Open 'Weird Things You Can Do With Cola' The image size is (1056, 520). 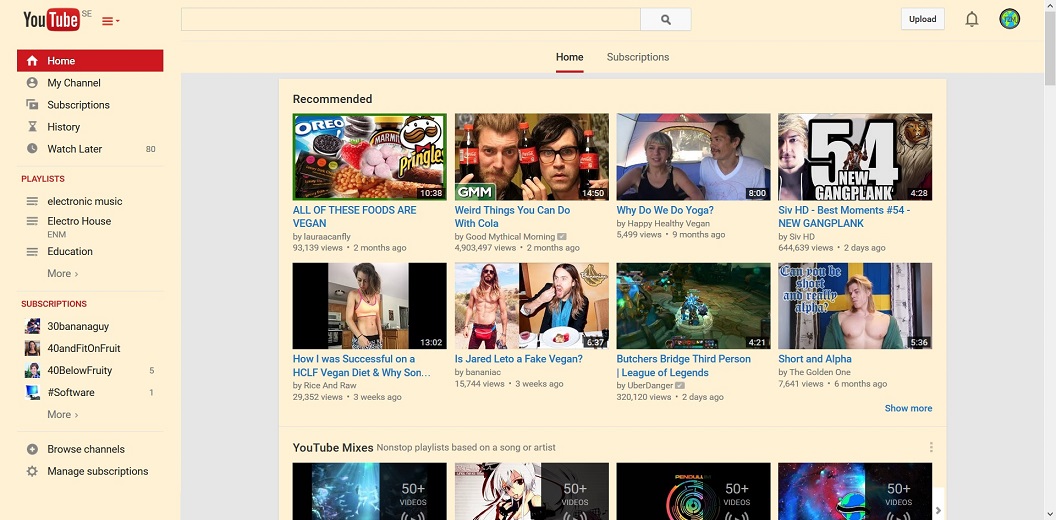click(x=513, y=217)
